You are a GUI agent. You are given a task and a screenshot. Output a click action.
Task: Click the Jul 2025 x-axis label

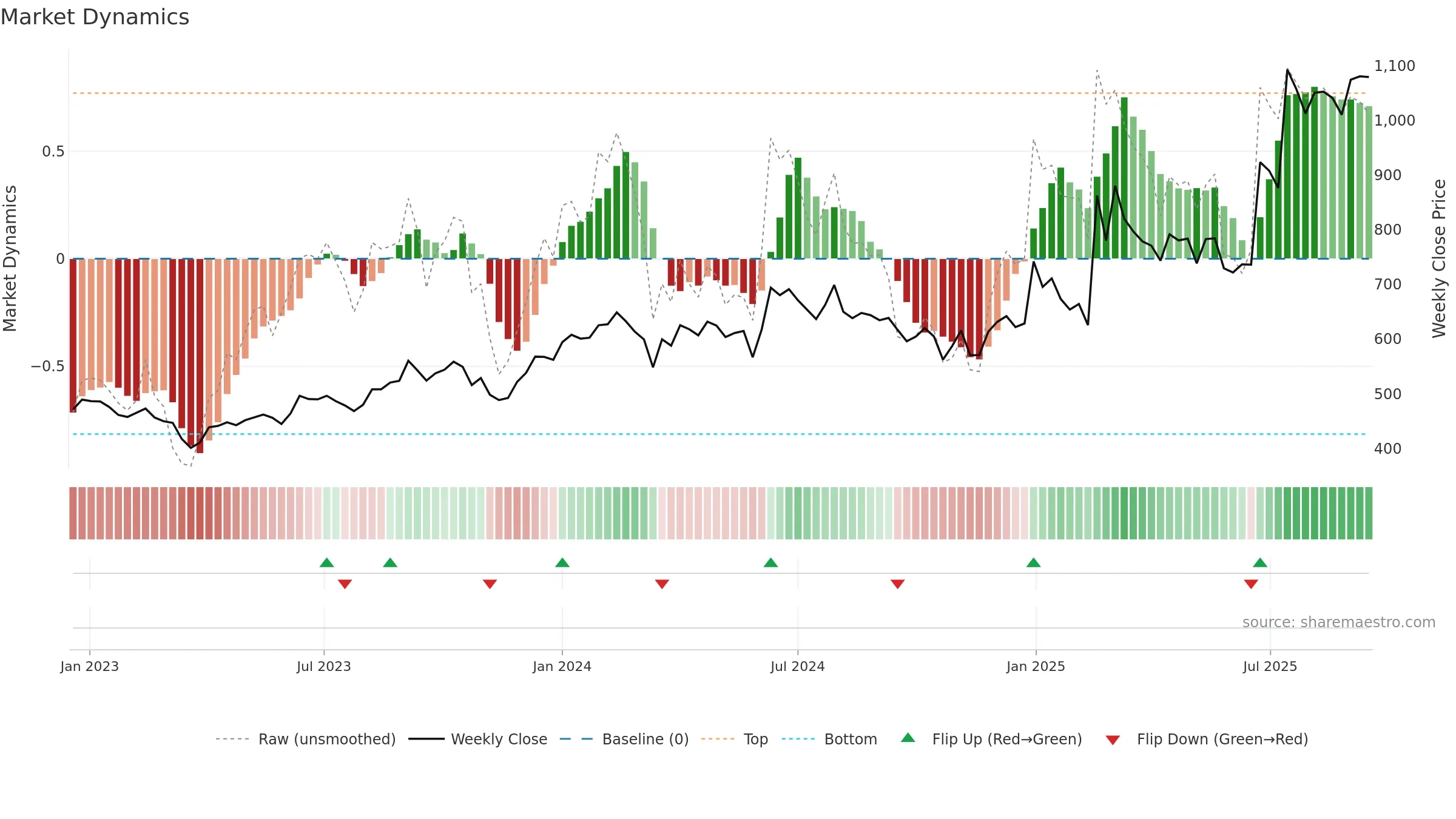coord(1270,666)
